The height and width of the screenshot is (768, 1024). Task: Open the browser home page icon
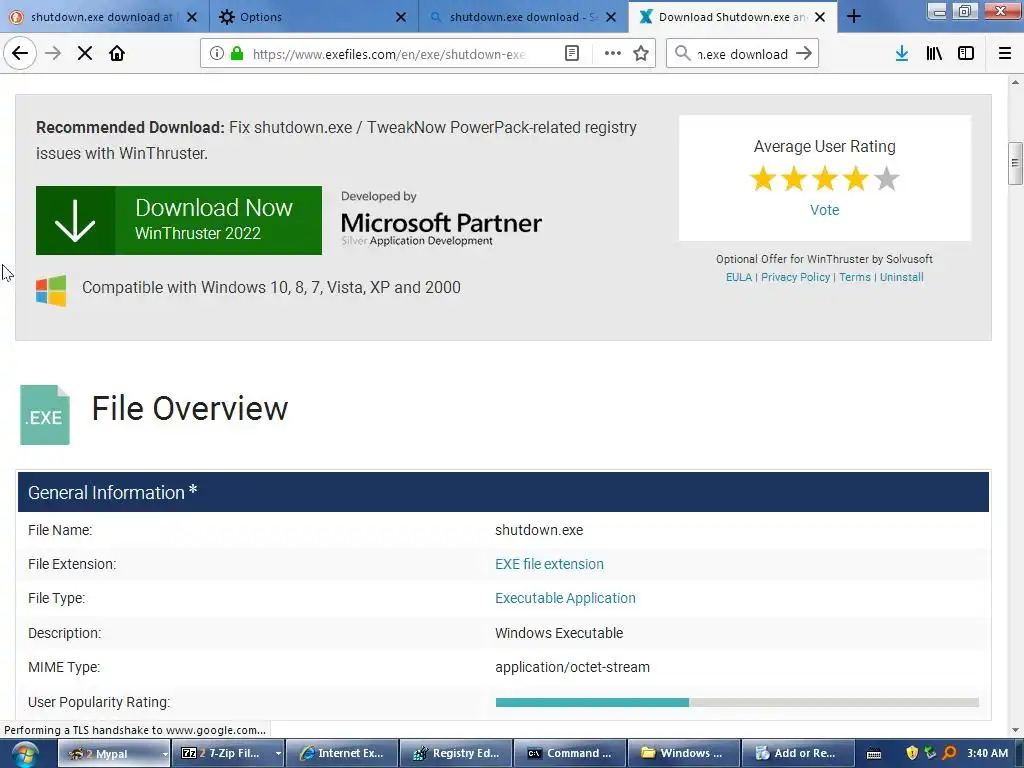tap(117, 54)
